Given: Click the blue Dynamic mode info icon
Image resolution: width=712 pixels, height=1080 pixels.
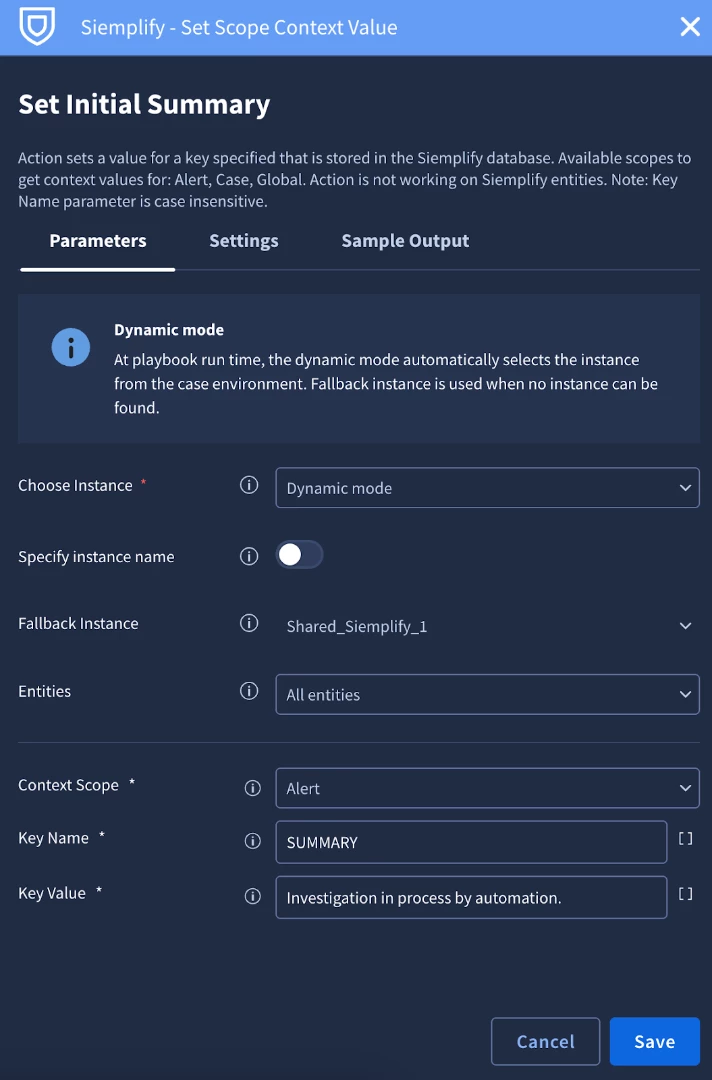Looking at the screenshot, I should coord(71,347).
